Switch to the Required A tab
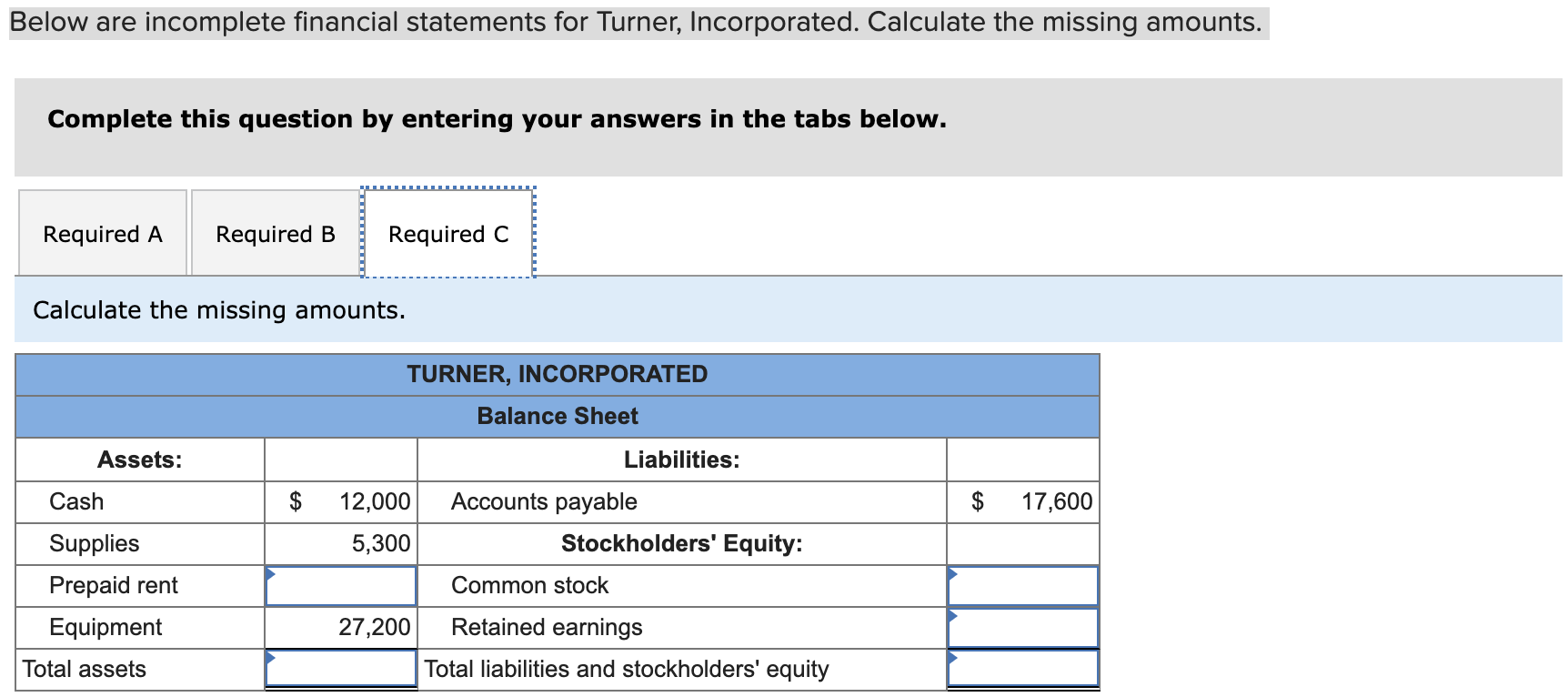The image size is (1568, 697). pos(101,233)
